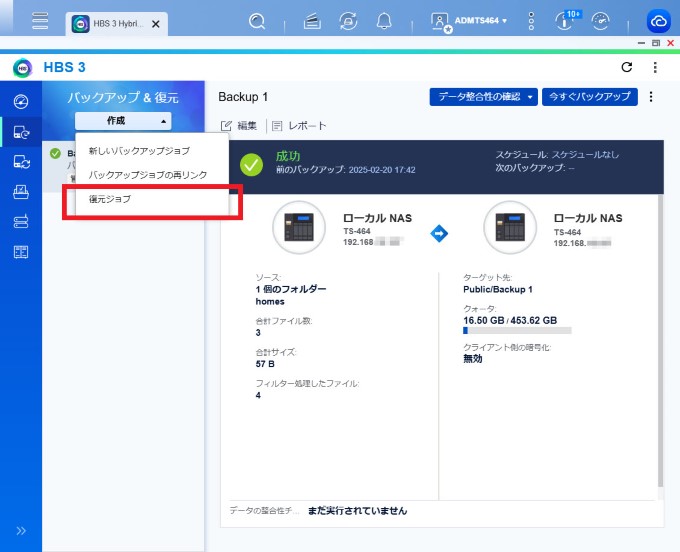Click the '16.50 GB / 453.62 GB' quota text
Image resolution: width=680 pixels, height=552 pixels.
[510, 320]
